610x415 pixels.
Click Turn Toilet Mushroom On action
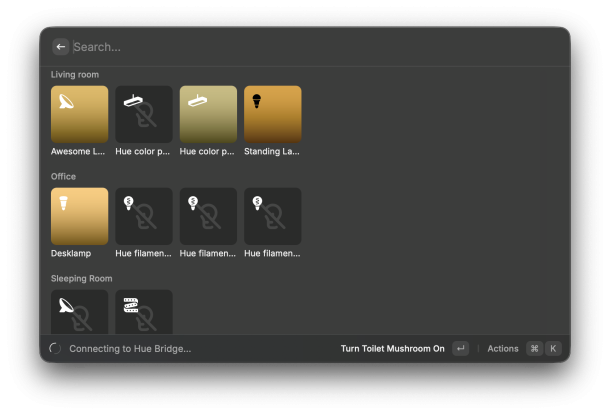[x=392, y=349]
